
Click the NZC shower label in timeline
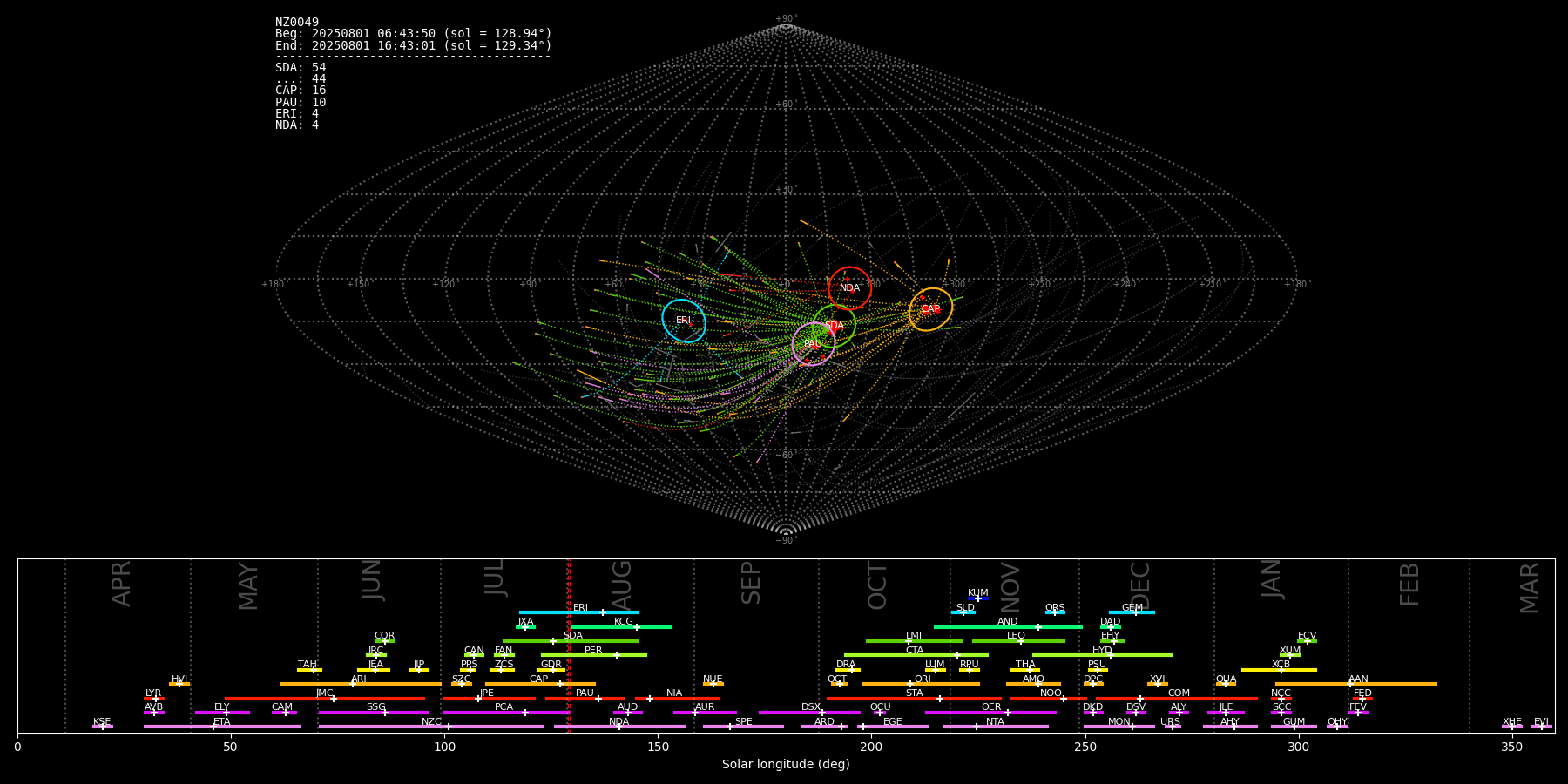[x=431, y=722]
